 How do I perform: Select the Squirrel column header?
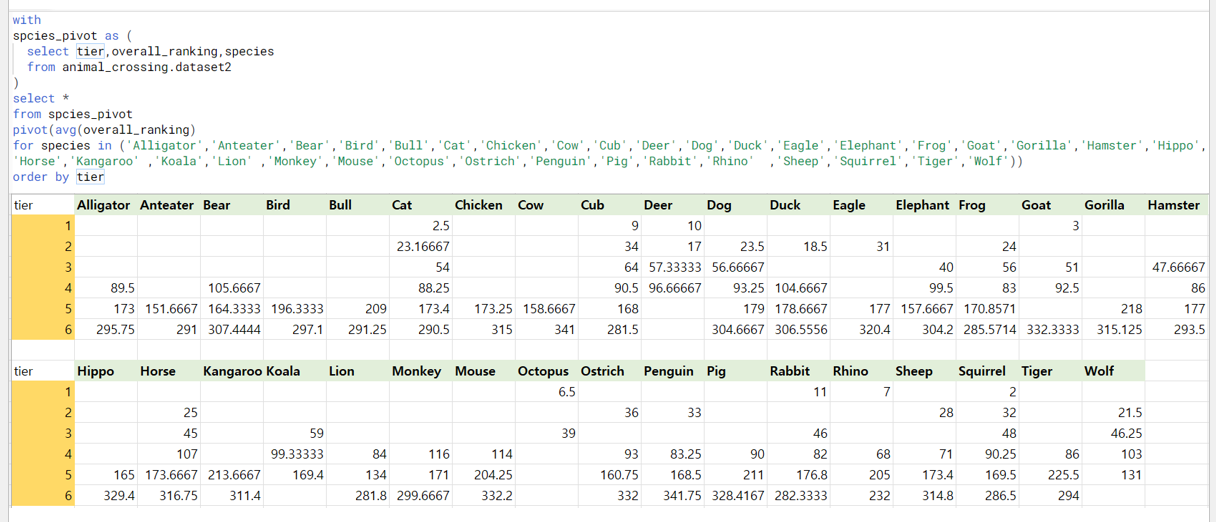[x=982, y=371]
